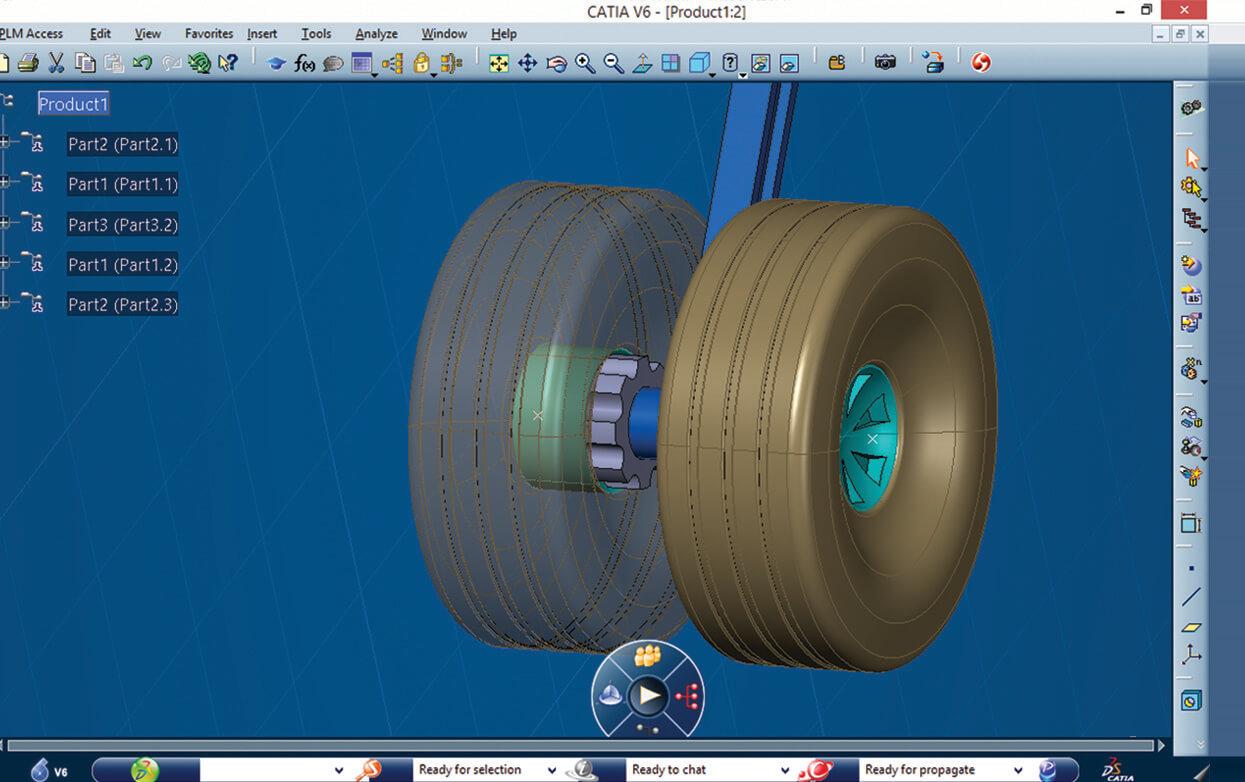Select the Product1 root node

click(x=73, y=104)
